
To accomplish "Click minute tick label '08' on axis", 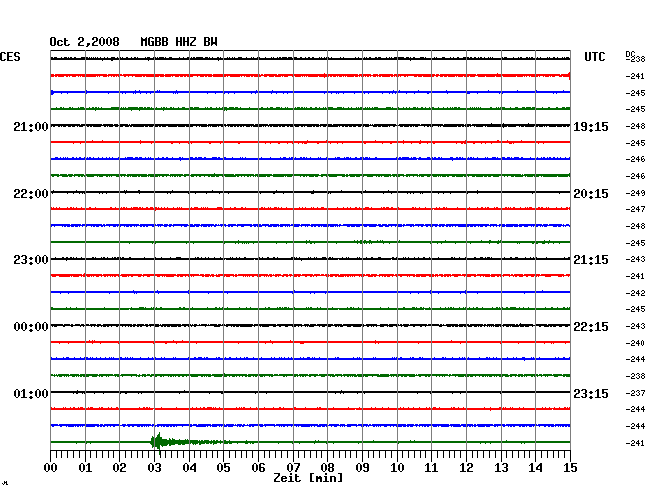I will click(327, 468).
